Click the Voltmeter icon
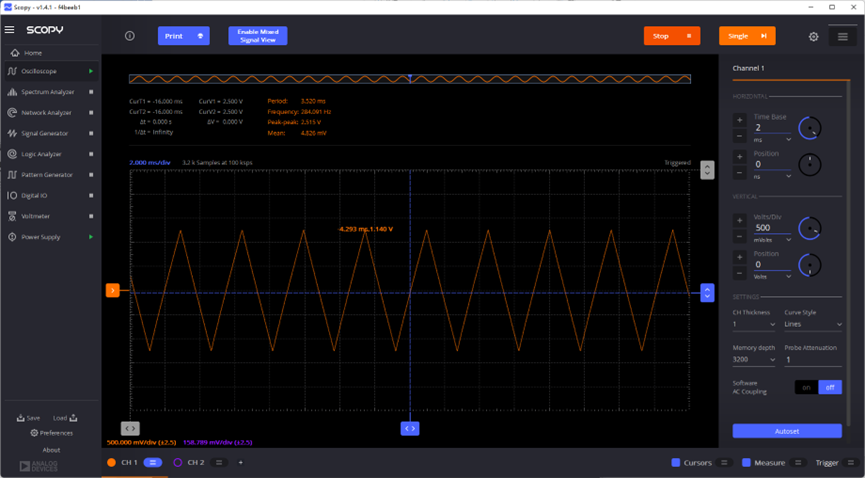This screenshot has width=865, height=478. tap(12, 216)
